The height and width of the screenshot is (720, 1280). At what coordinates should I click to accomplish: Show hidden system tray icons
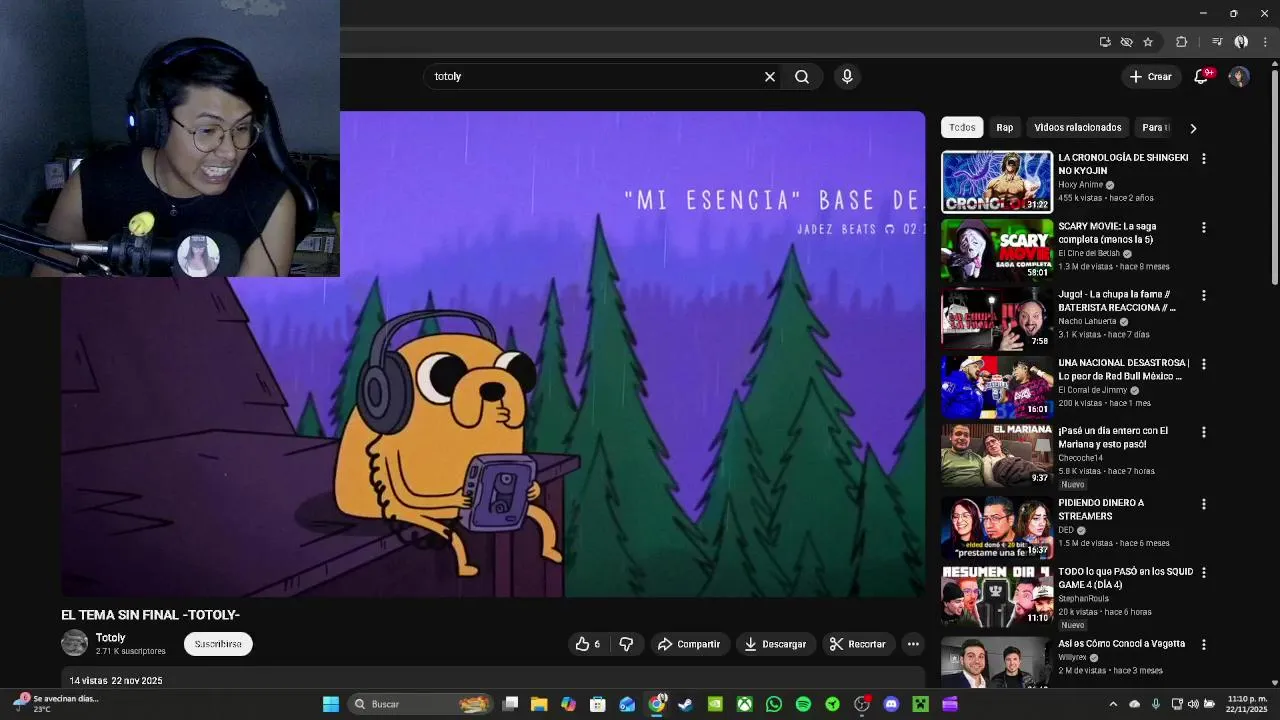(x=1113, y=704)
